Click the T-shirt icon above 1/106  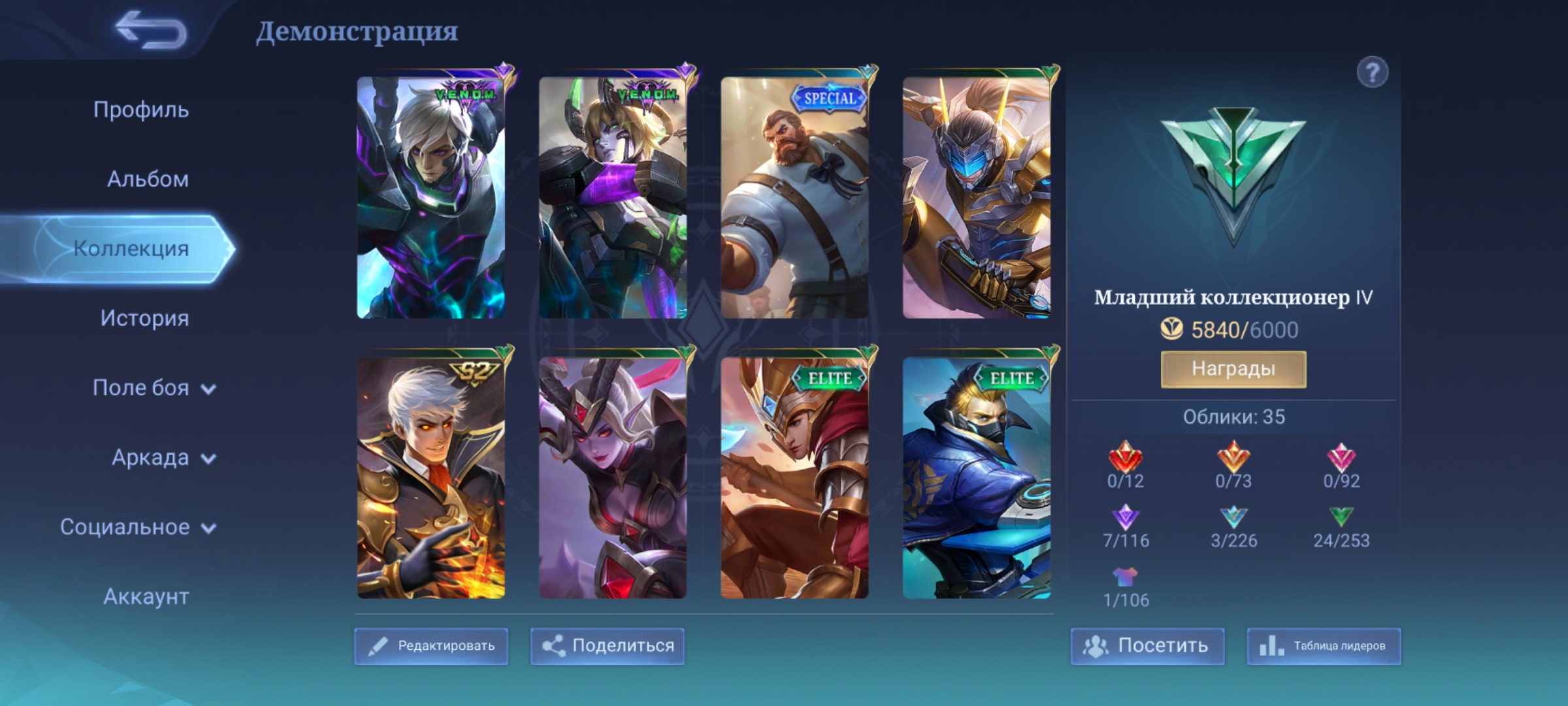pyautogui.click(x=1125, y=577)
